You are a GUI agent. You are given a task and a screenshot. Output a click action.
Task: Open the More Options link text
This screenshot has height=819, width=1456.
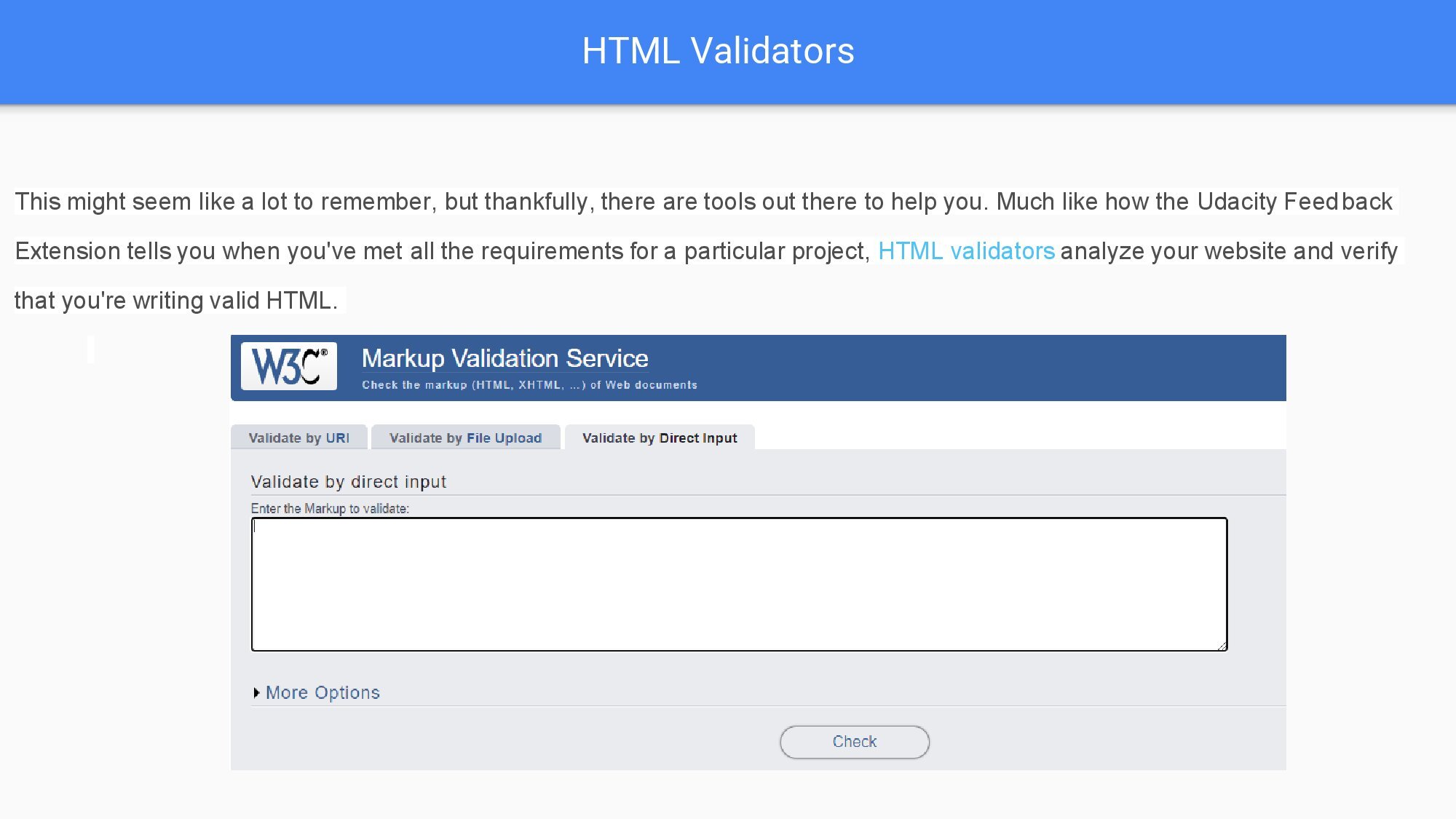tap(323, 693)
